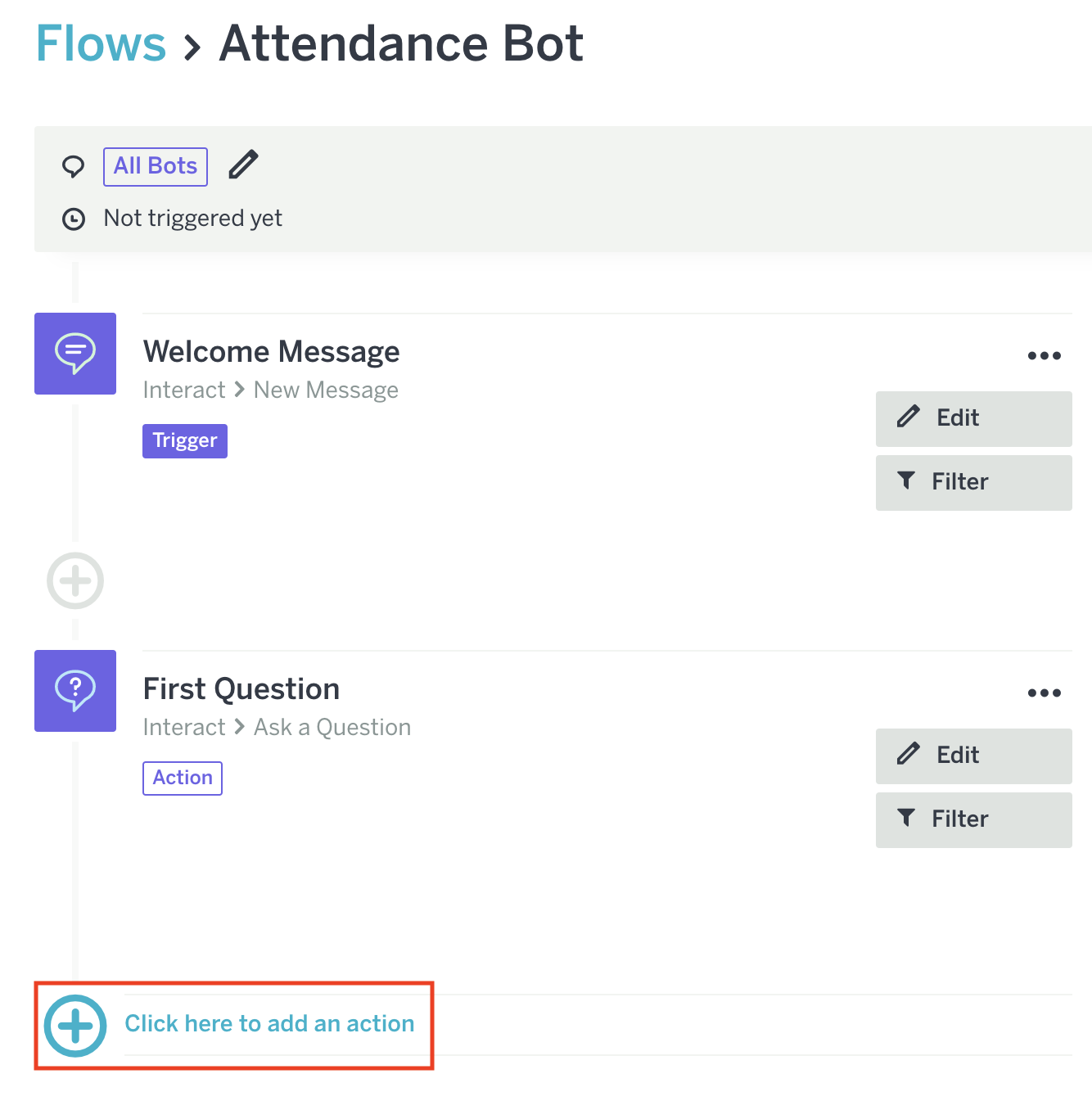Image resolution: width=1092 pixels, height=1110 pixels.
Task: Select the All Bots tag
Action: (156, 166)
